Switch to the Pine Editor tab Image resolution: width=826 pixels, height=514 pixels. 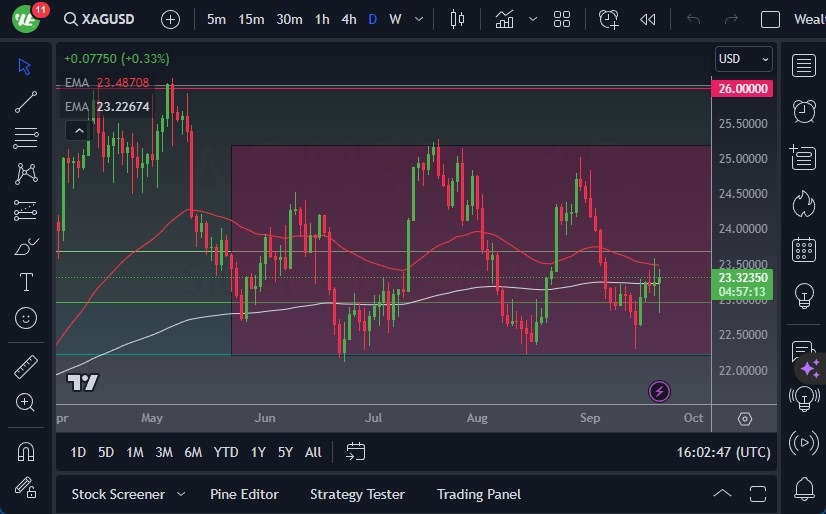(244, 494)
